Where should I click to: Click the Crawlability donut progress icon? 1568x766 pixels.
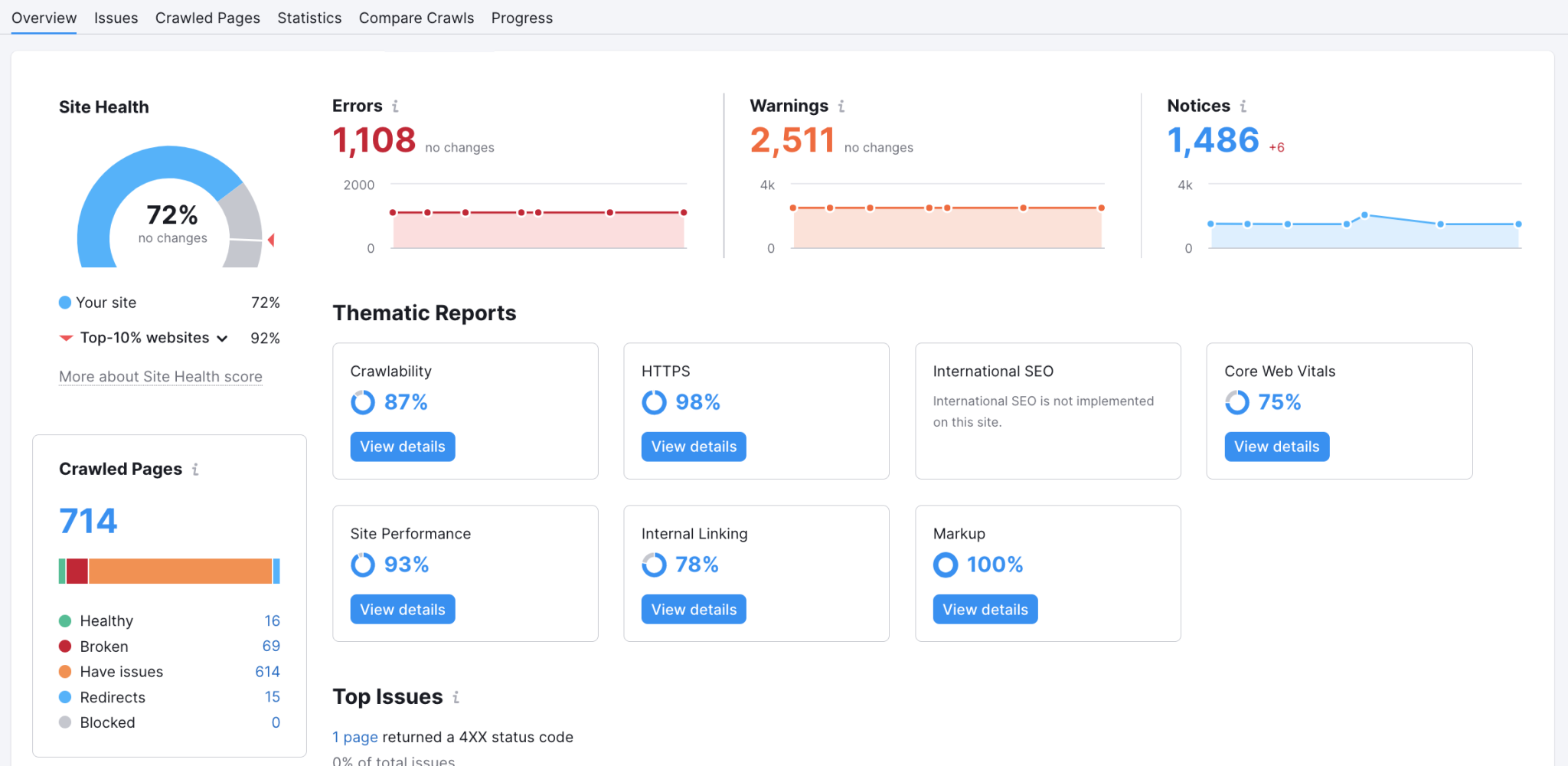(363, 402)
